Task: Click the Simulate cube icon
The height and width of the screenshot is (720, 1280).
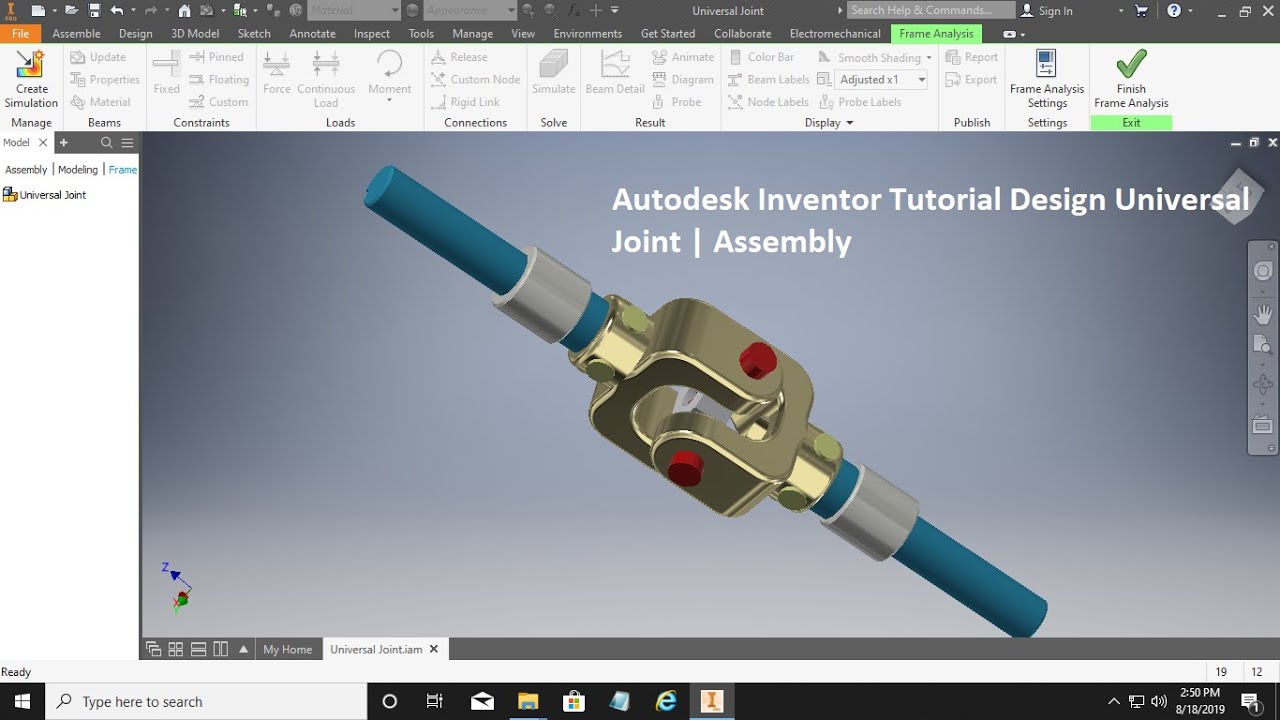Action: coord(553,64)
